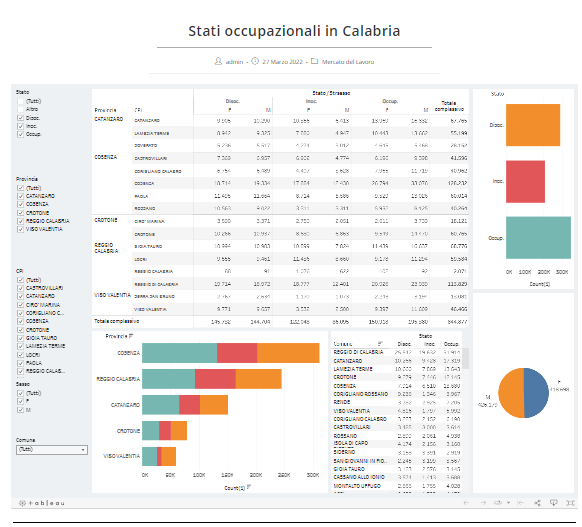Image resolution: width=582 pixels, height=527 pixels.
Task: Click the Redo arrow in Tableau toolbar
Action: (483, 503)
